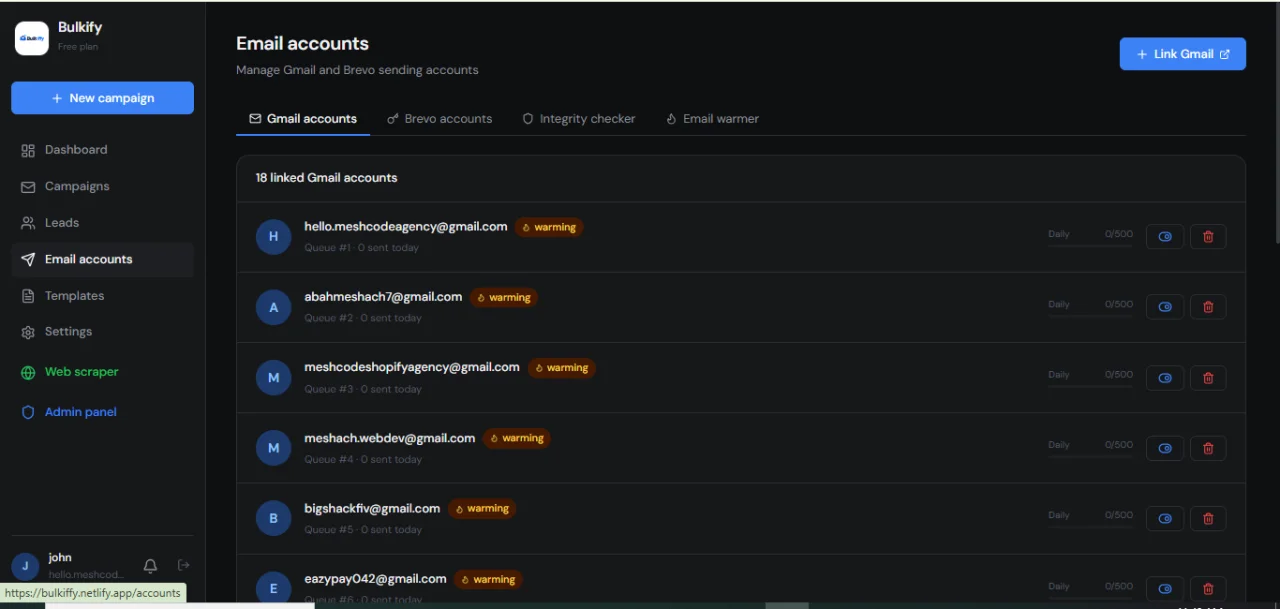Delete eazypay042@gmail.com account
Viewport: 1280px width, 609px height.
(x=1208, y=589)
